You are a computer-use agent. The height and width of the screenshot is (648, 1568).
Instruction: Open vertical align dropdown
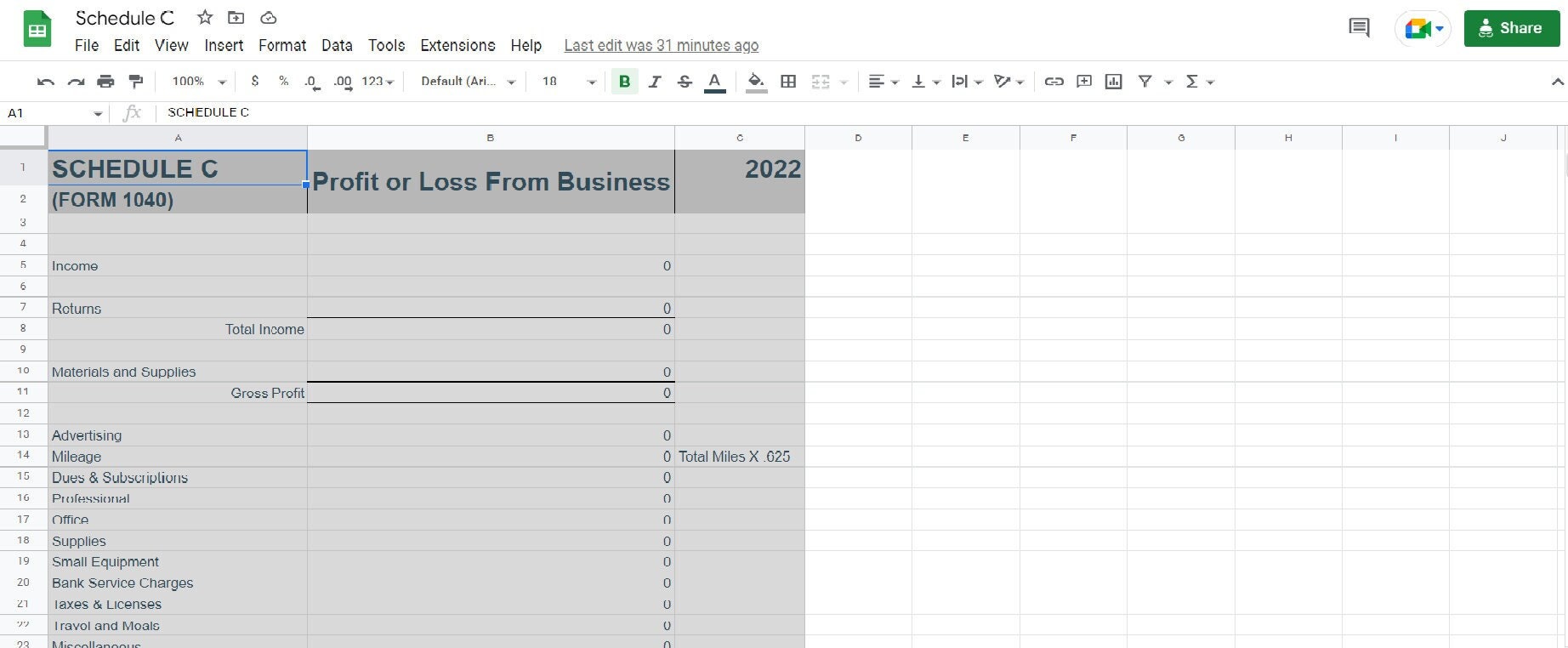tap(925, 82)
